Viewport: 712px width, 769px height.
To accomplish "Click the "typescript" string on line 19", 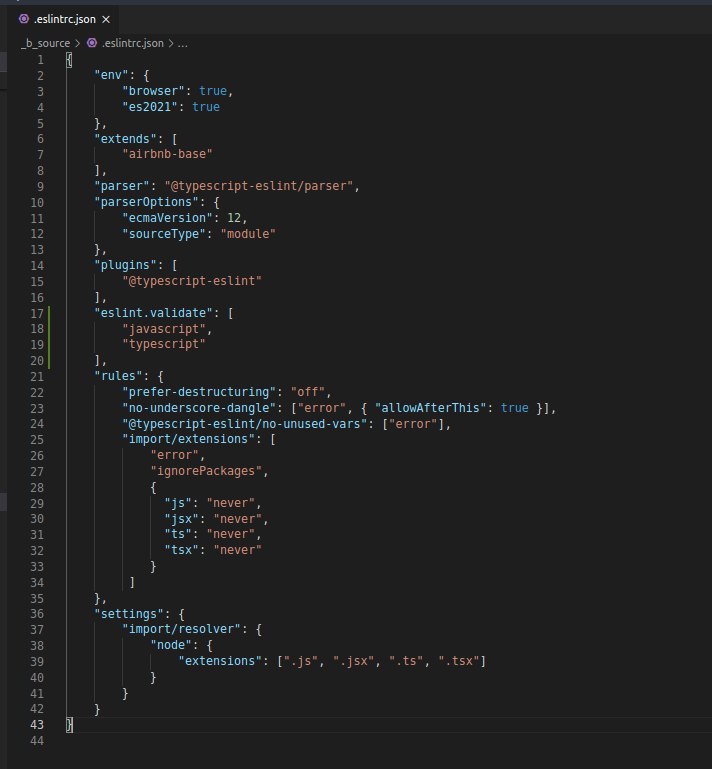I will (164, 344).
